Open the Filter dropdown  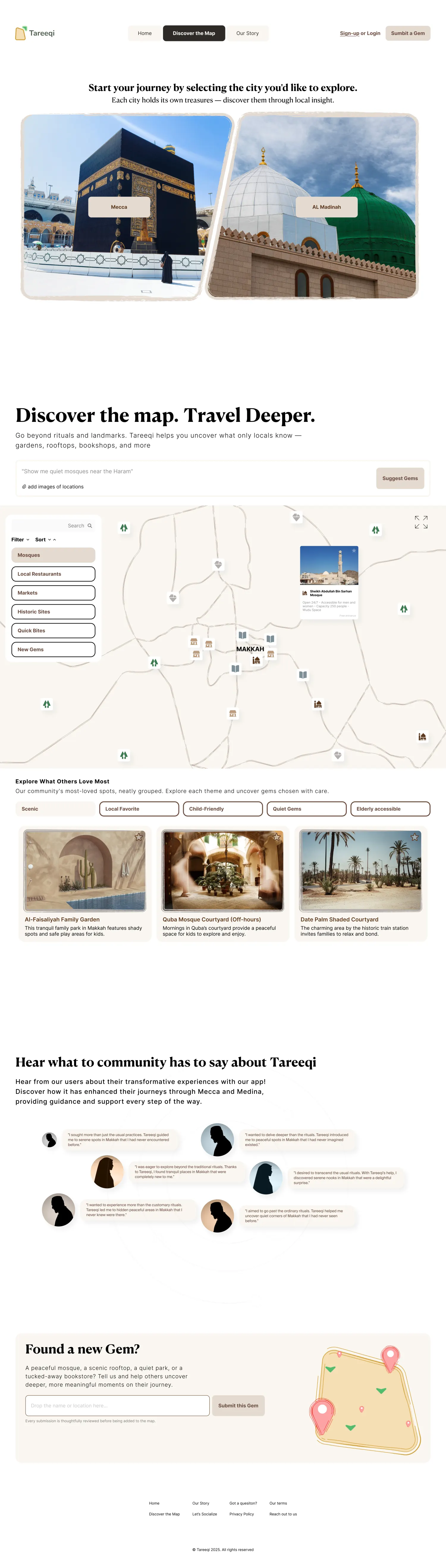point(20,539)
